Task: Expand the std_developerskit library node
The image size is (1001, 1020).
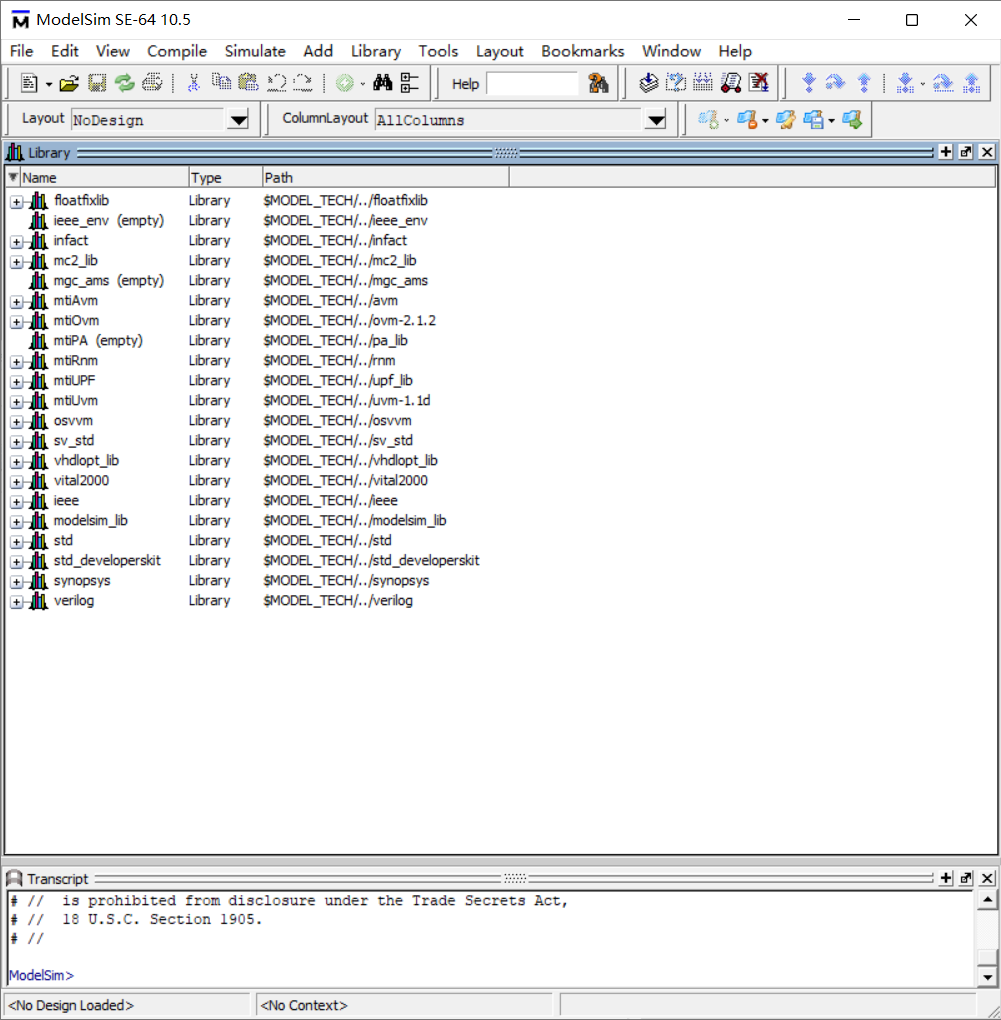Action: pos(16,562)
